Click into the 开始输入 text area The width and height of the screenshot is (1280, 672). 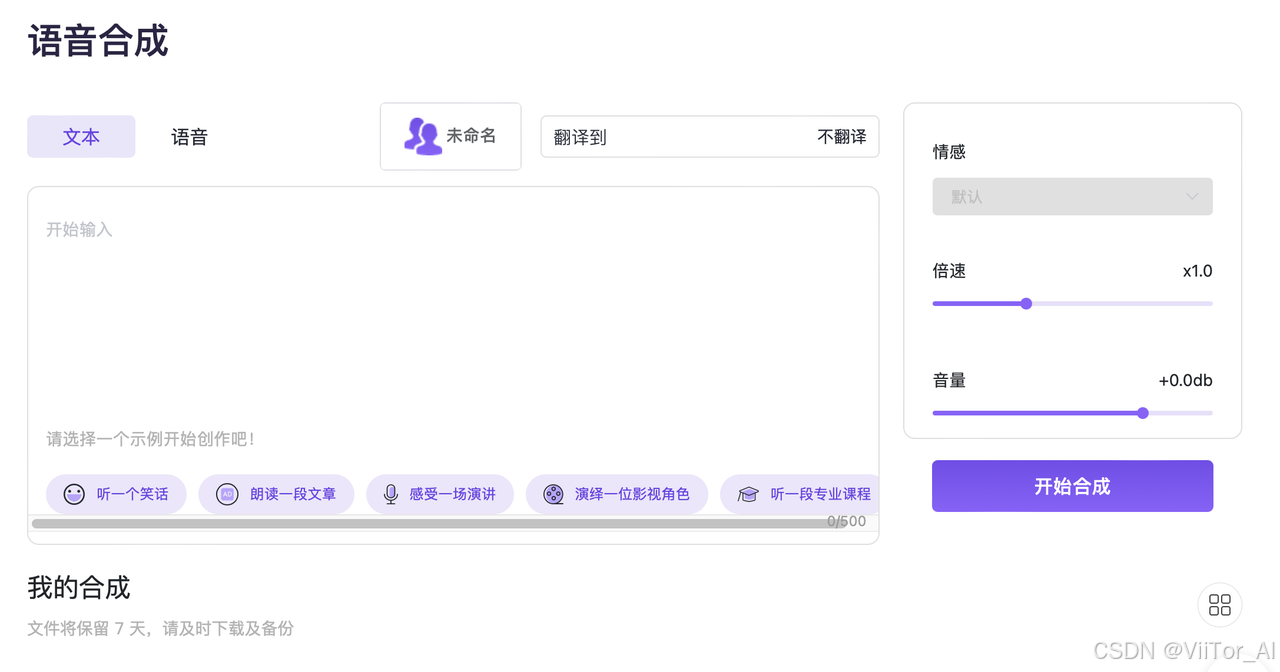(453, 310)
